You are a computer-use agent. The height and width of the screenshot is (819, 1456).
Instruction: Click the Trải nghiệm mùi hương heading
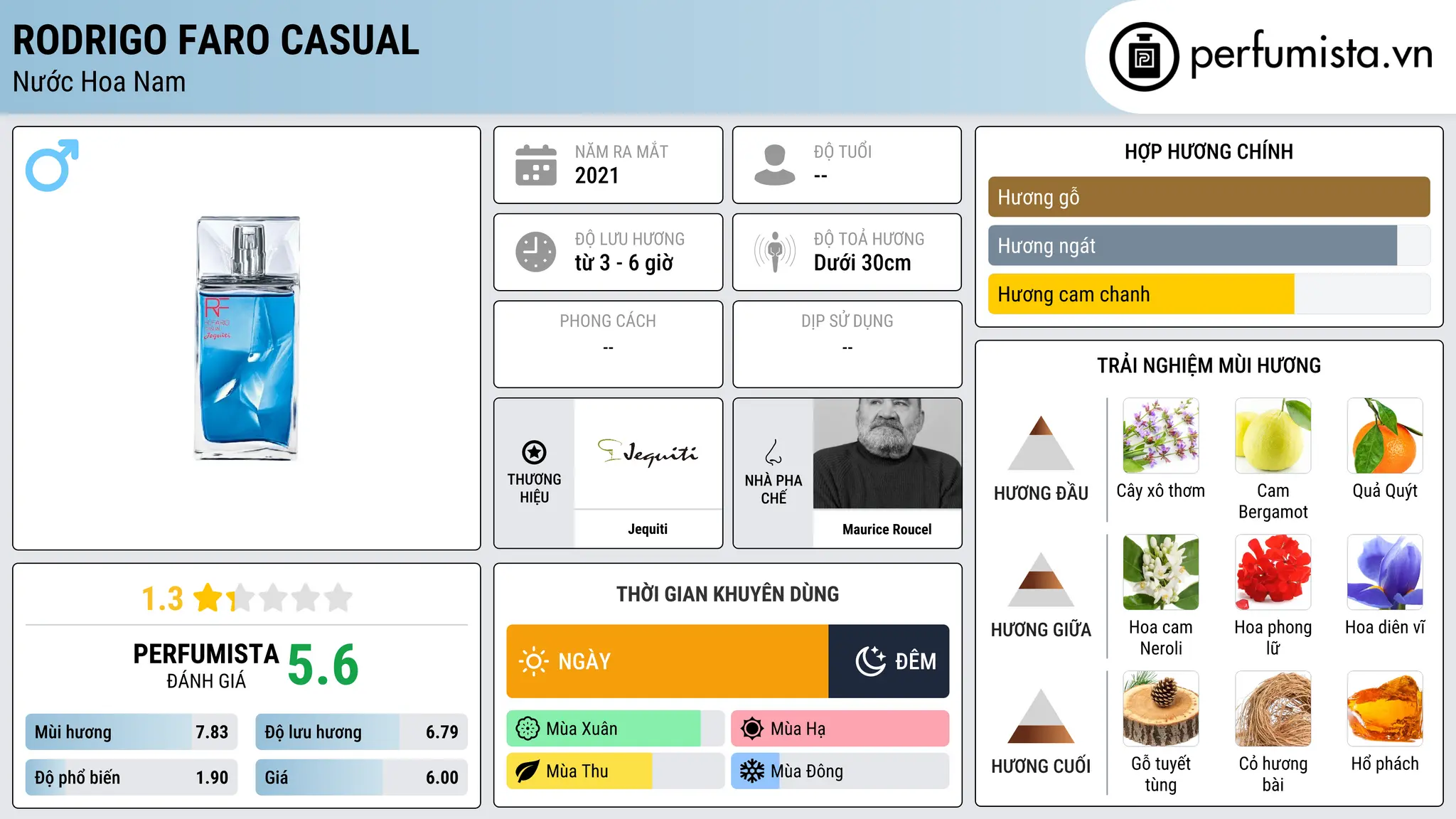[1209, 365]
